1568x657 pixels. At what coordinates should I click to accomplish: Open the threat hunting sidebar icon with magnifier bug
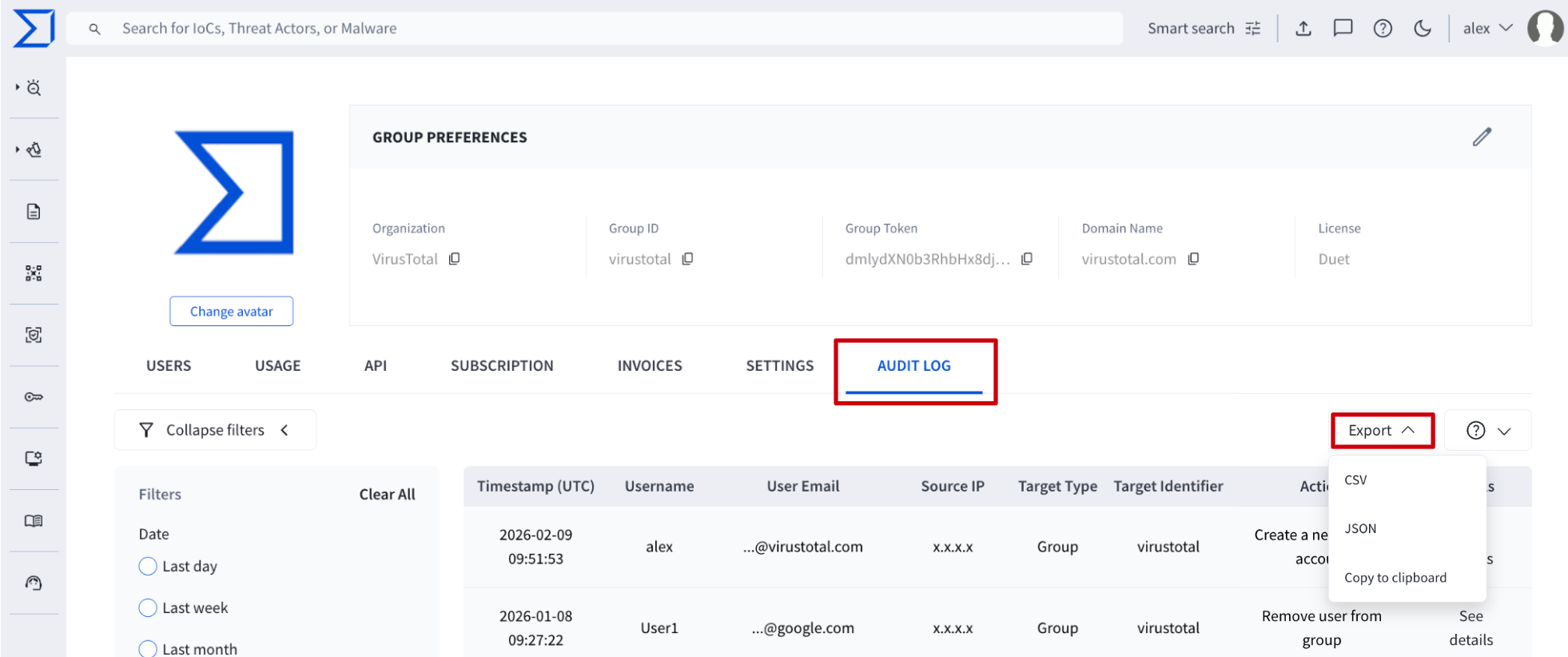(x=34, y=88)
